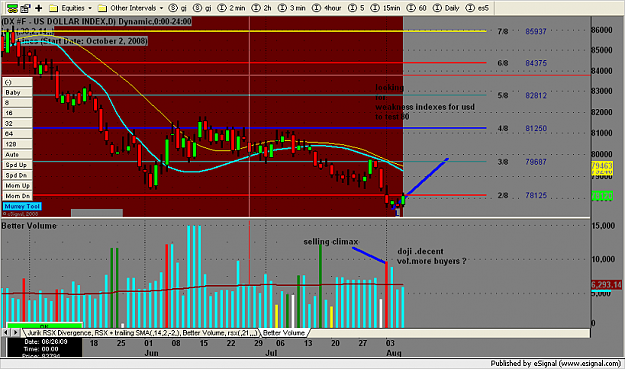Switch to the 2h interval
The width and height of the screenshot is (625, 369).
coord(262,8)
